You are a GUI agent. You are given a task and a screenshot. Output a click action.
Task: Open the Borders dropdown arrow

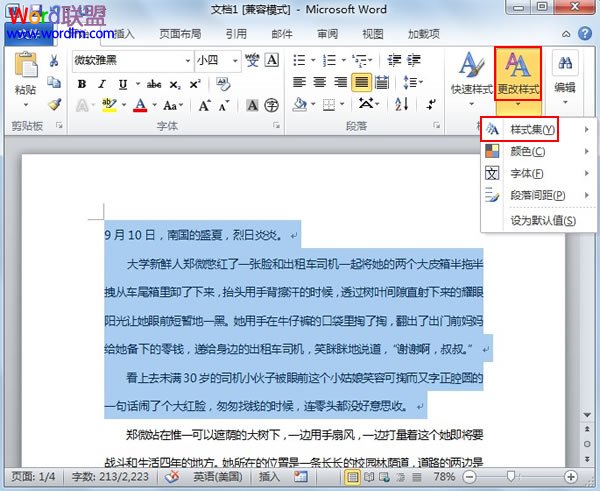point(342,104)
